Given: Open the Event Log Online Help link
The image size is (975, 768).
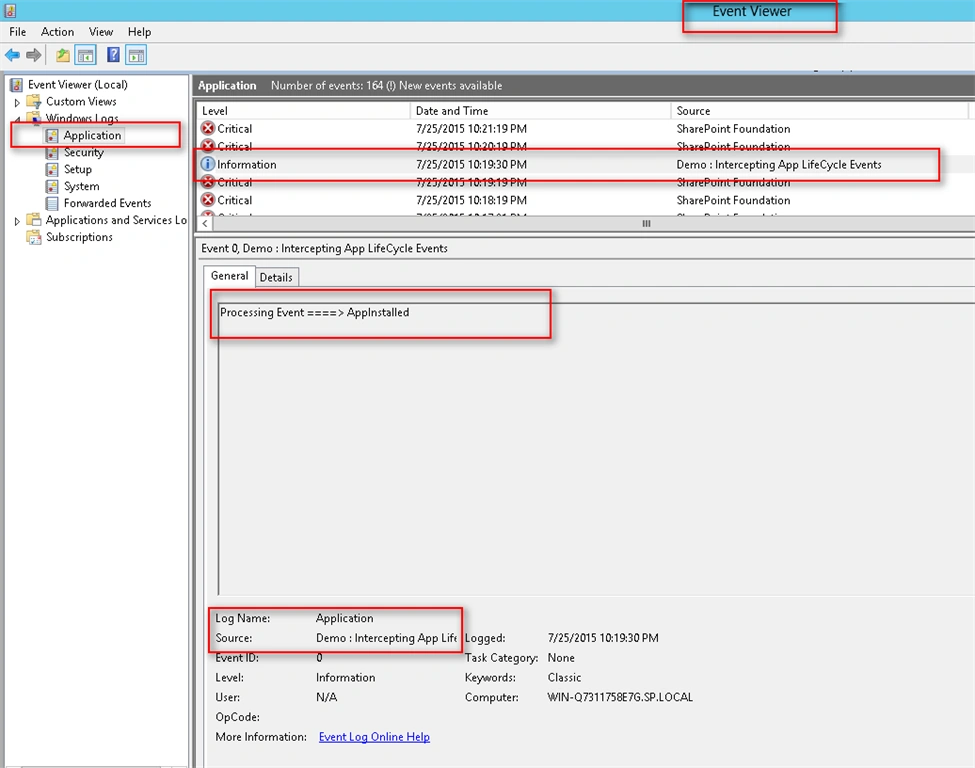Looking at the screenshot, I should click(374, 737).
